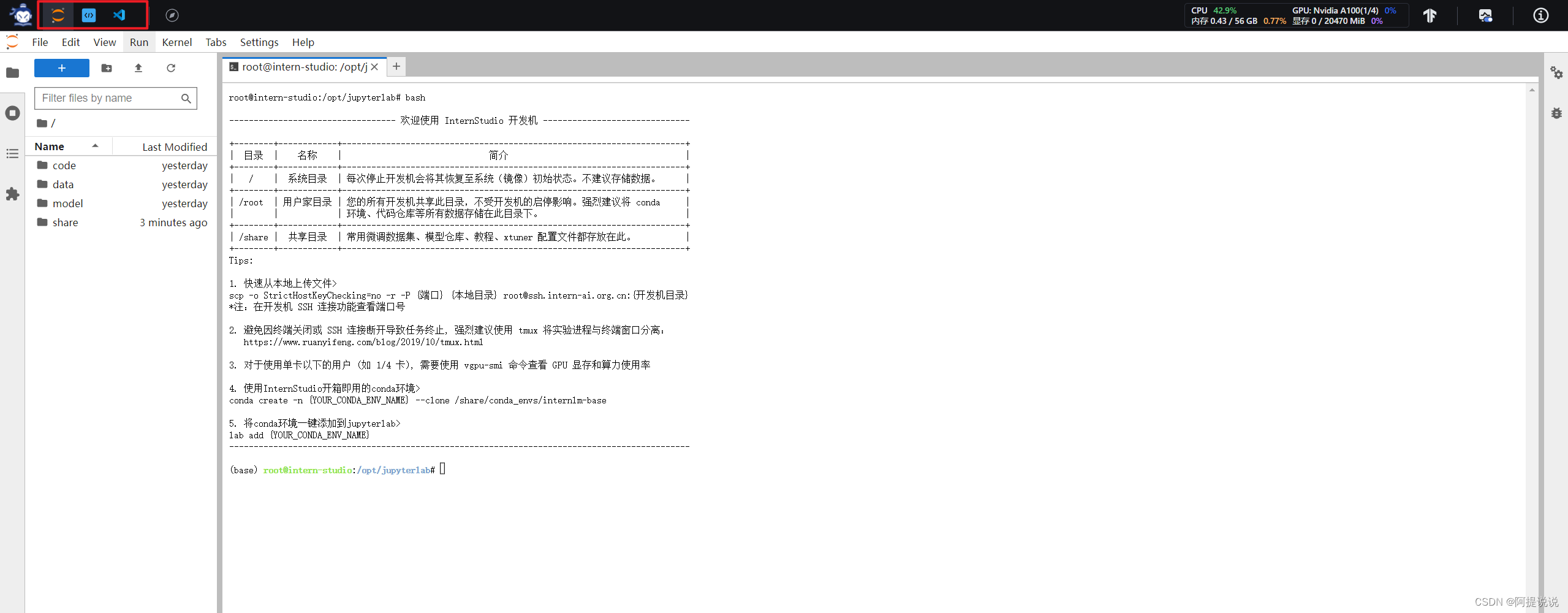Screen dimensions: 1568x613
Task: Sort files by Name column
Action: (x=69, y=147)
